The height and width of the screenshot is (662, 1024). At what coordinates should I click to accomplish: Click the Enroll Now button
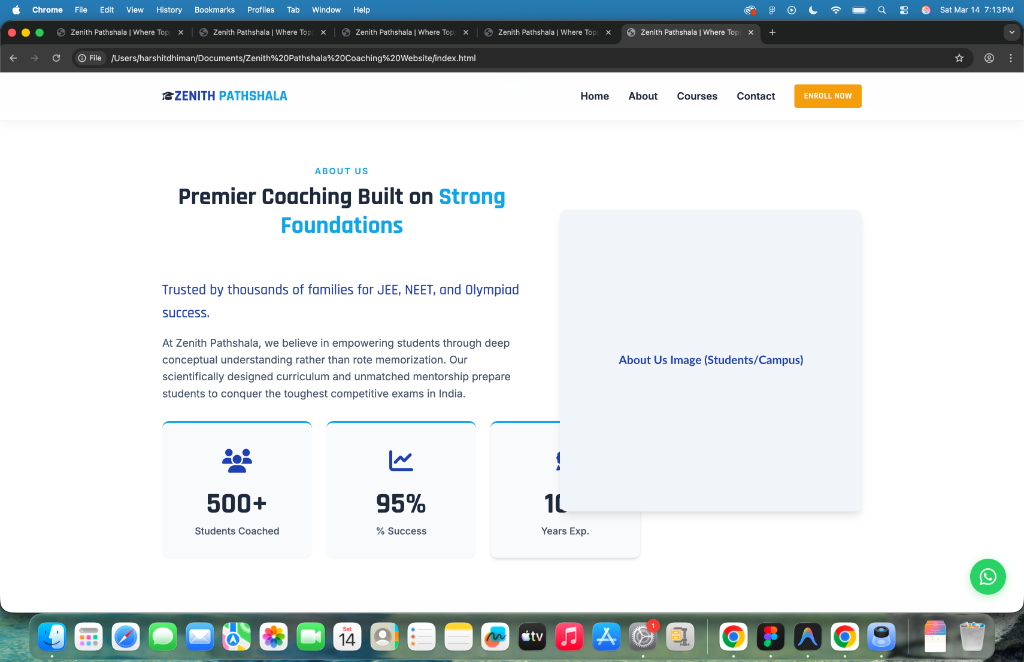coord(827,96)
